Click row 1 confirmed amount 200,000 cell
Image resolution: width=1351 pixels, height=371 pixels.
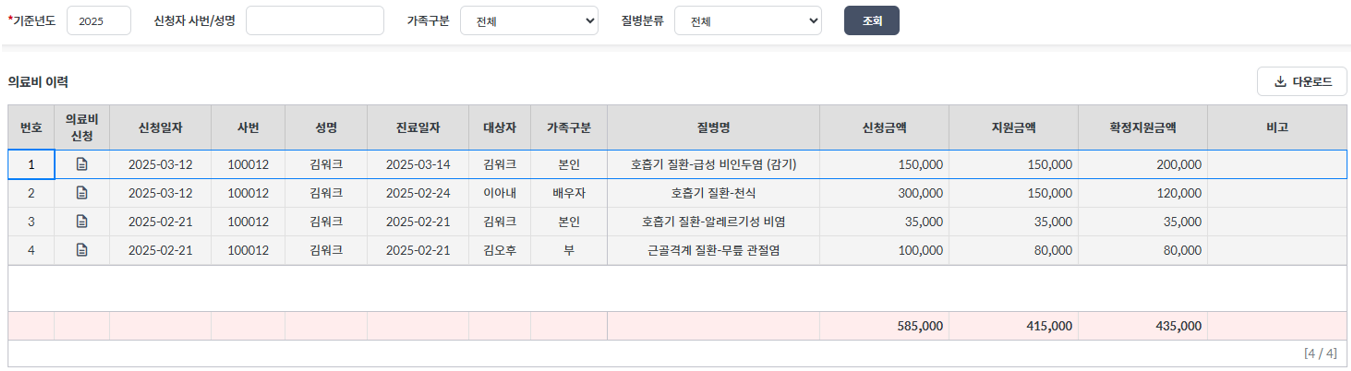[x=1143, y=164]
